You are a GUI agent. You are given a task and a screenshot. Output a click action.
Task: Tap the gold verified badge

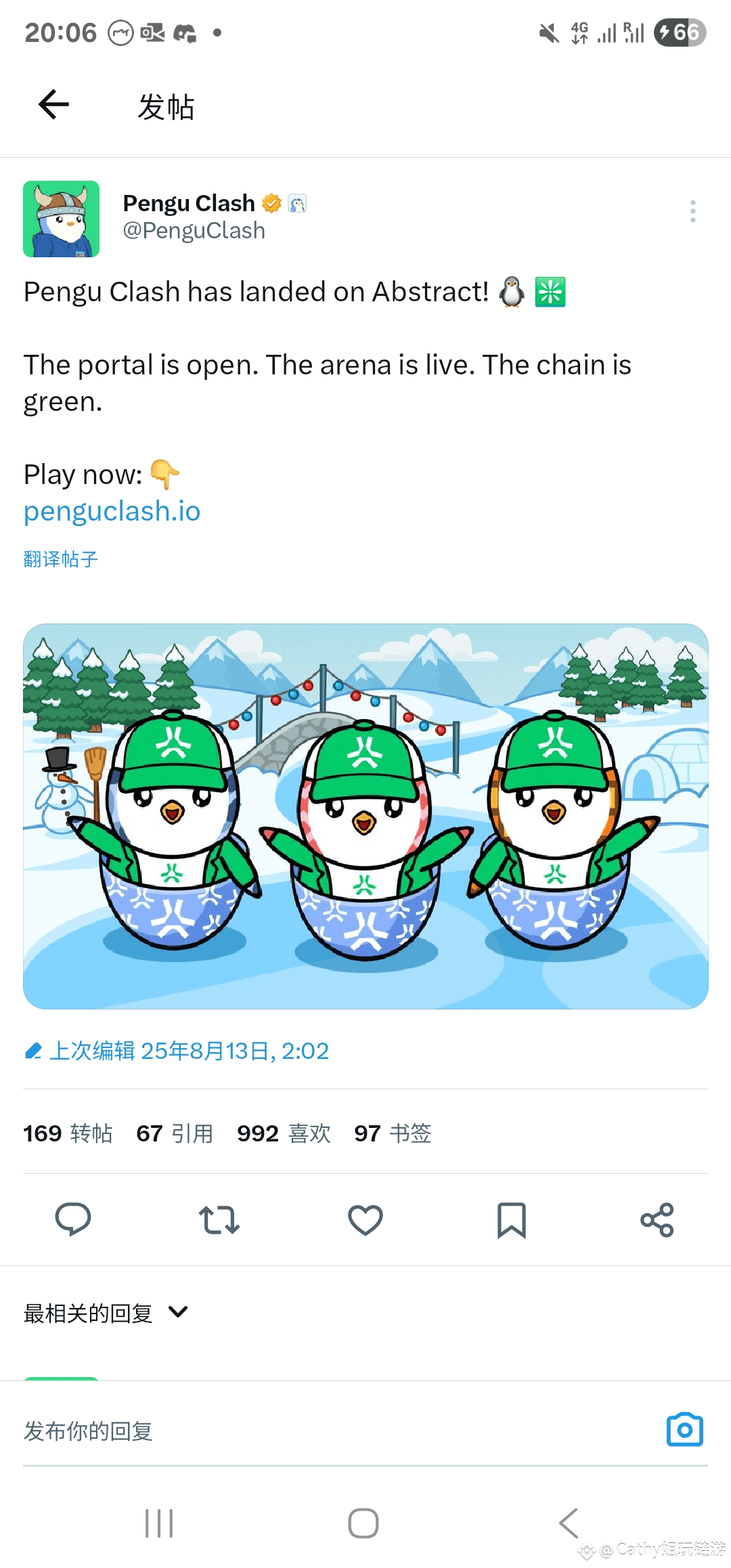(x=271, y=203)
